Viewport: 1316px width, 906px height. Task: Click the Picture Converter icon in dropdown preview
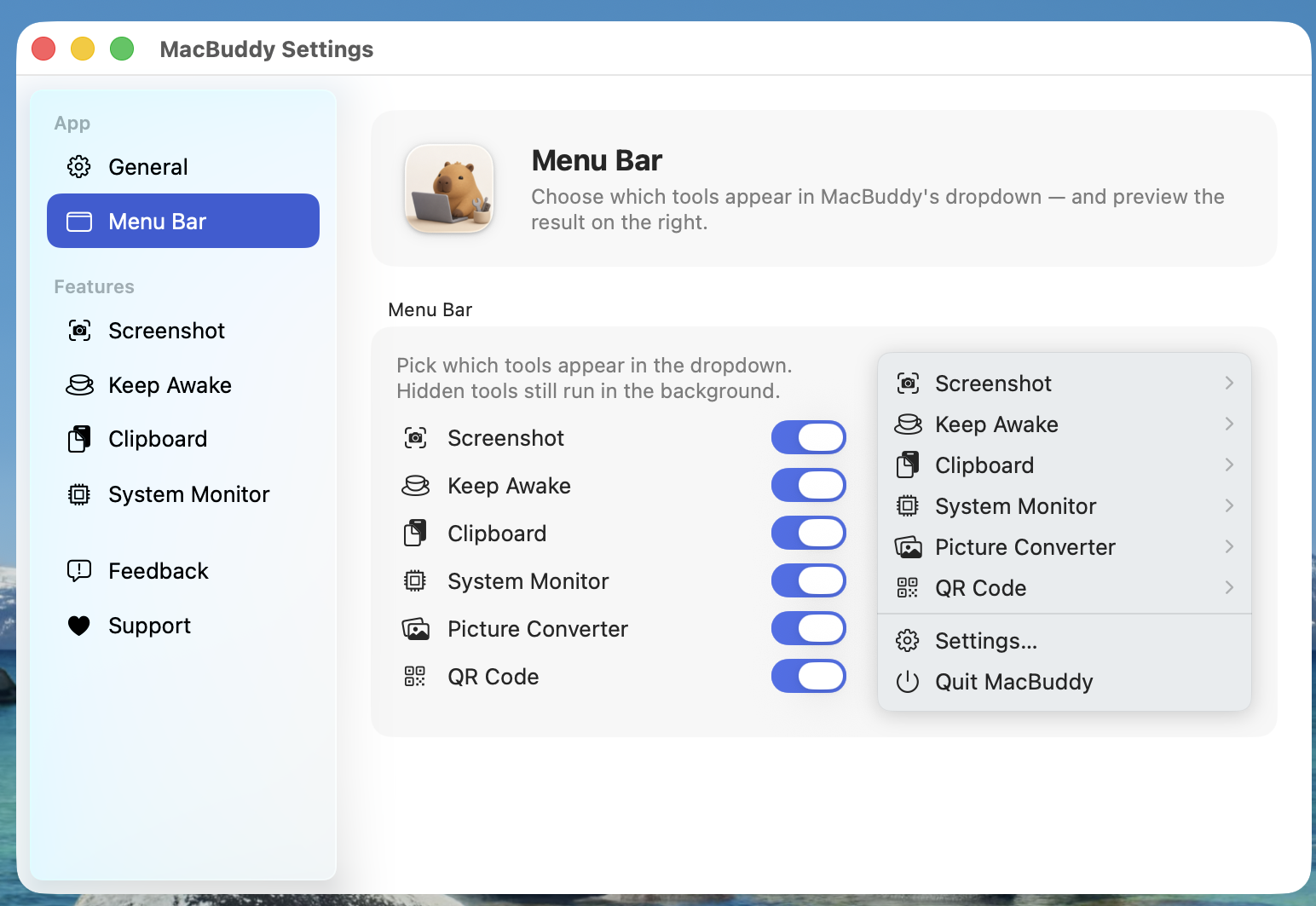908,547
